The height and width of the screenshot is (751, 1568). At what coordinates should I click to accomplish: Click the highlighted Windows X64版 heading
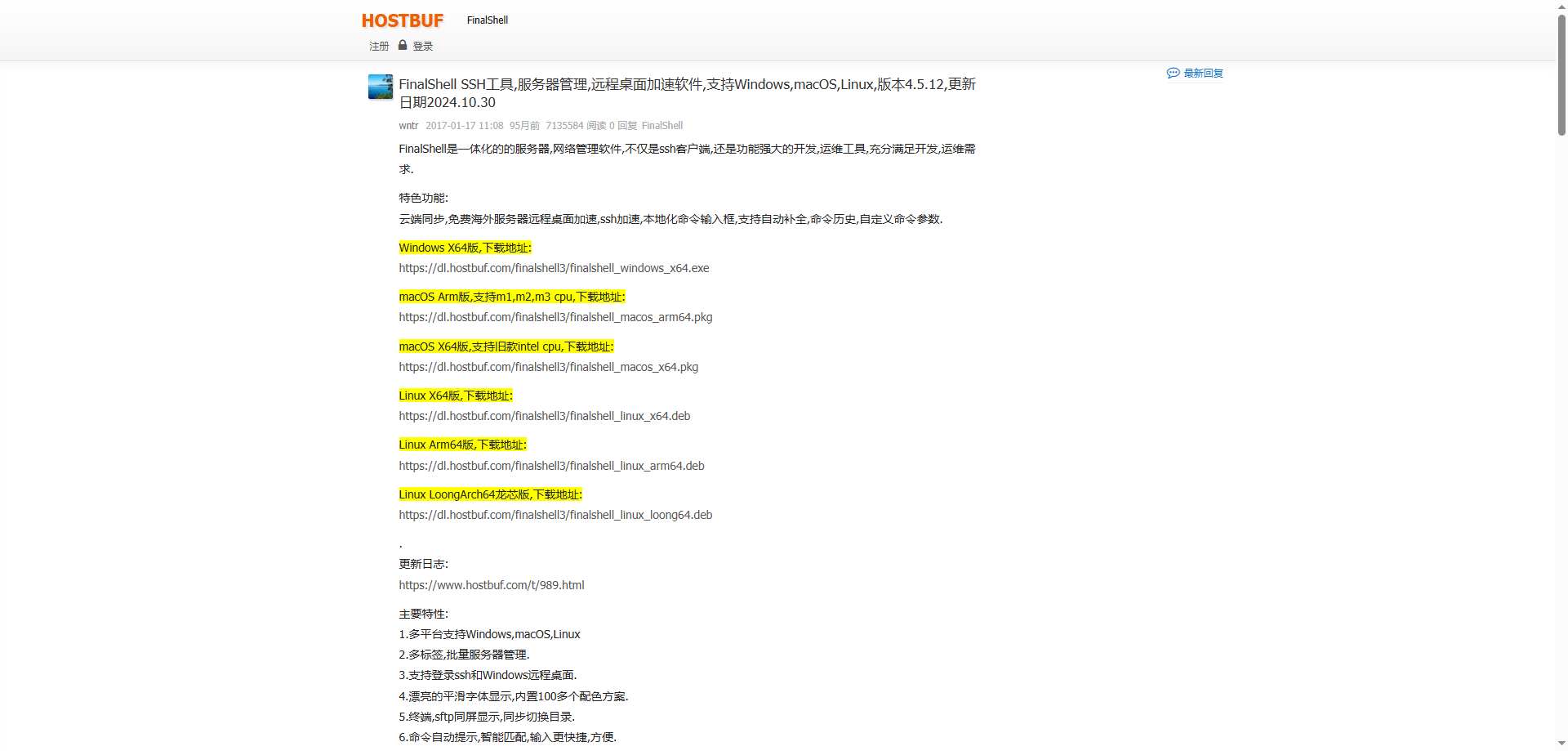(x=465, y=248)
